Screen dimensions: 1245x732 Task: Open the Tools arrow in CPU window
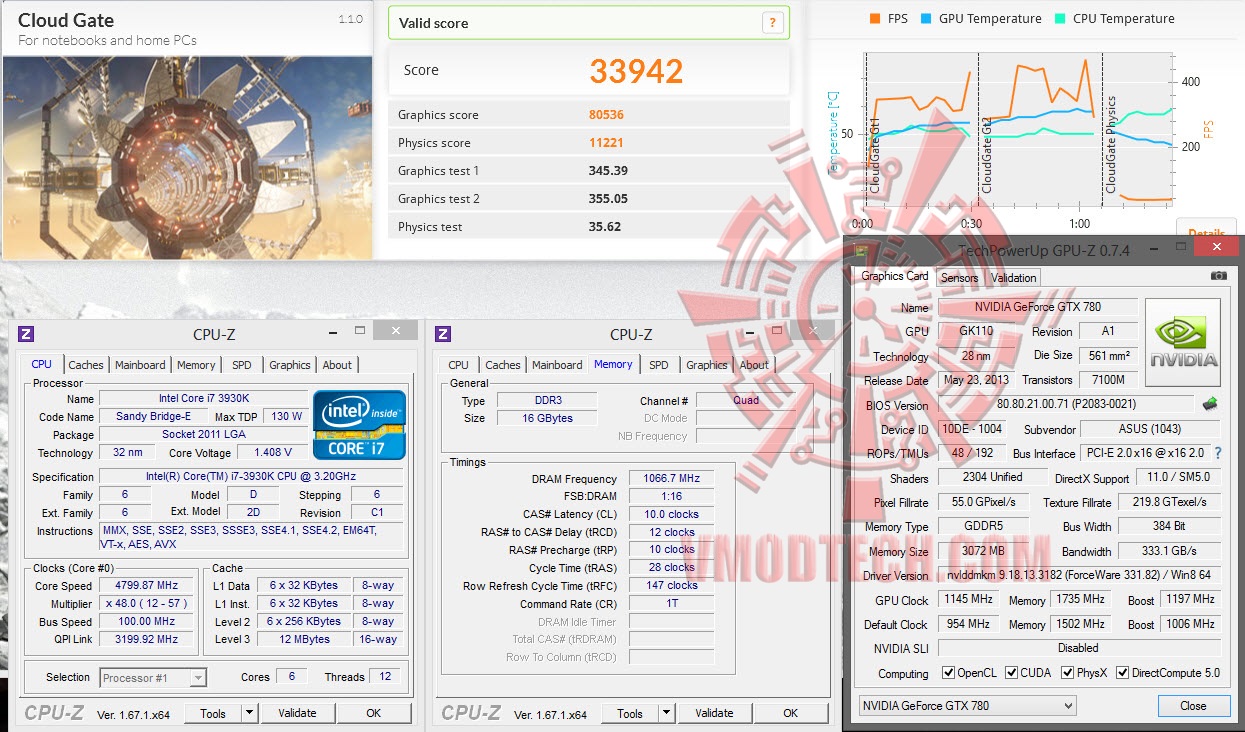pyautogui.click(x=248, y=713)
